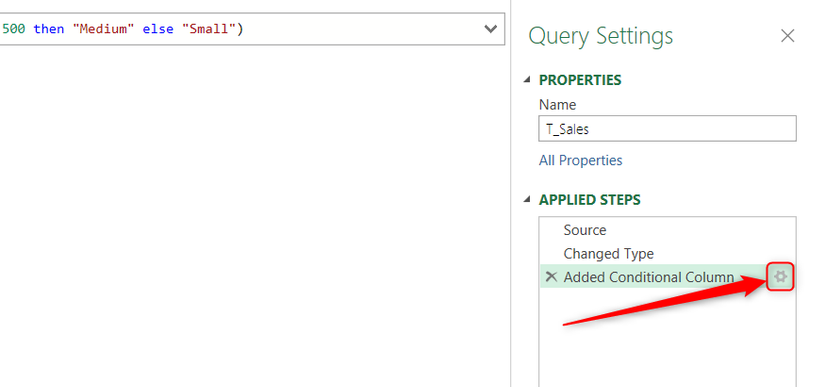Expand the formula bar dropdown chevron
Viewport: 825px width, 387px height.
click(490, 29)
